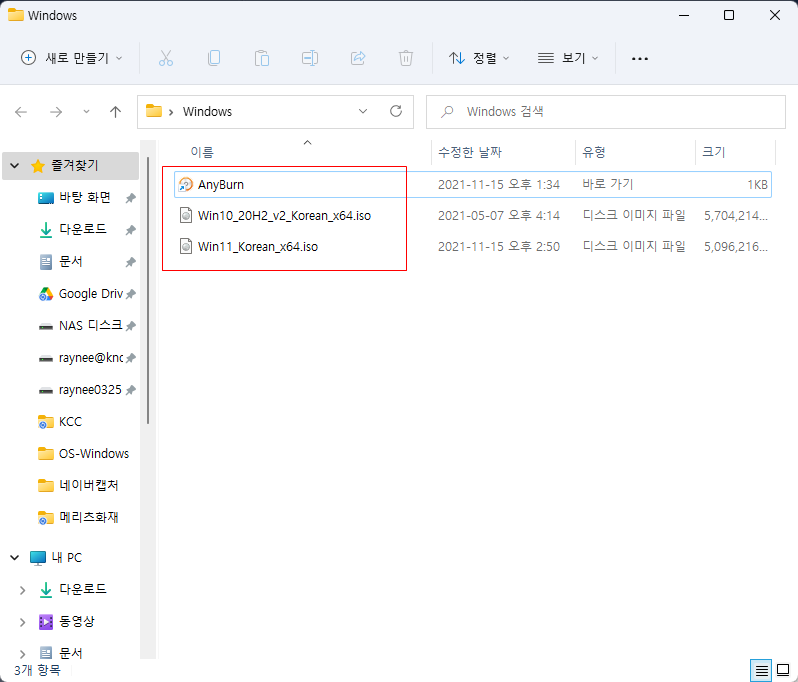
Task: Expand 동영상 under 내 PC
Action: pos(22,622)
